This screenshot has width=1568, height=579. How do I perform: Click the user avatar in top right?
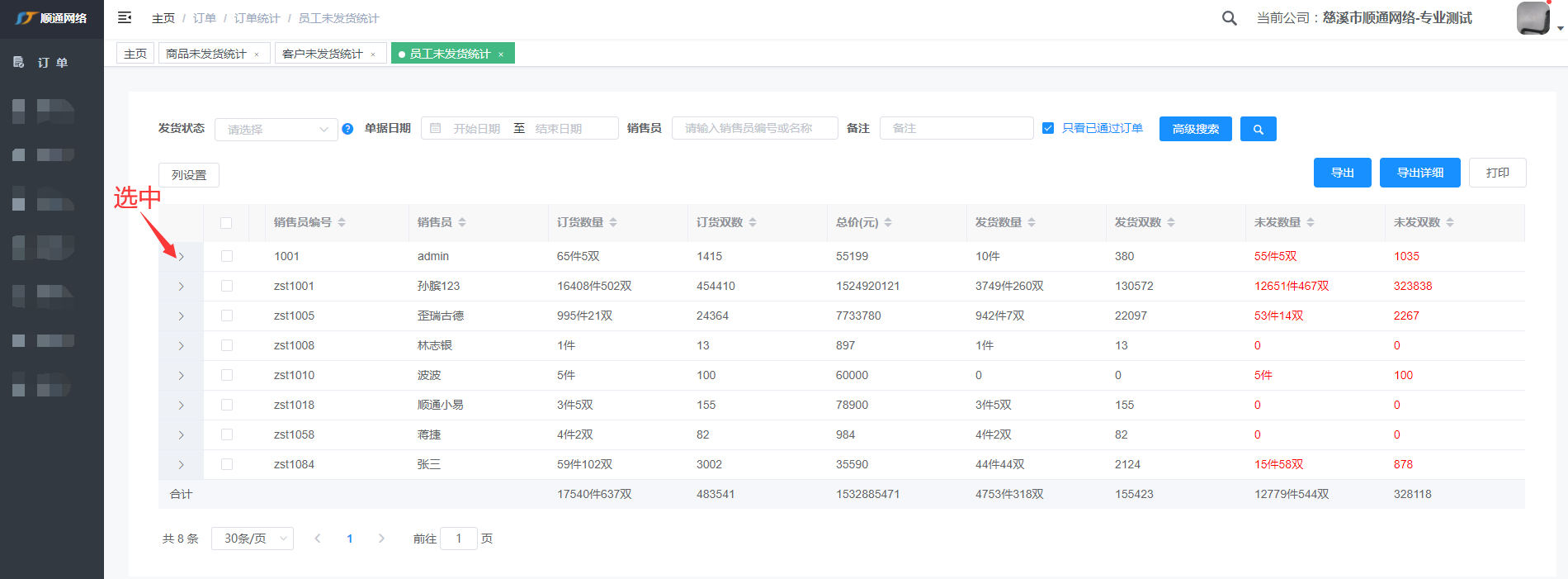point(1533,18)
